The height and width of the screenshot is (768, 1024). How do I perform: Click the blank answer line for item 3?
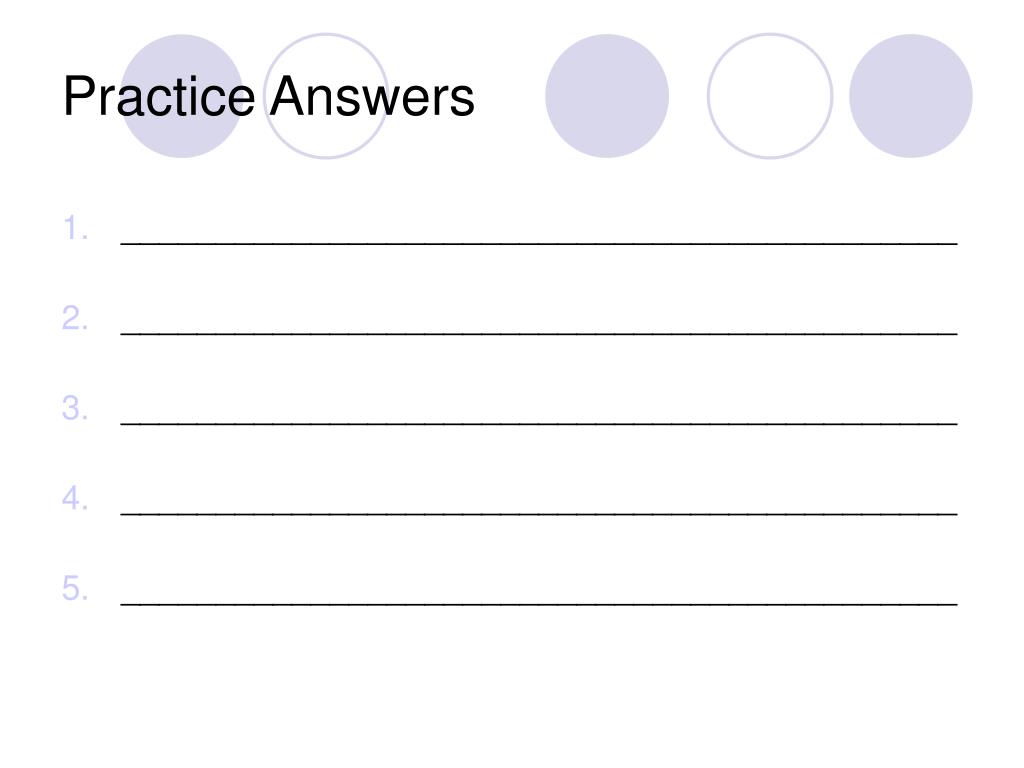coord(539,423)
